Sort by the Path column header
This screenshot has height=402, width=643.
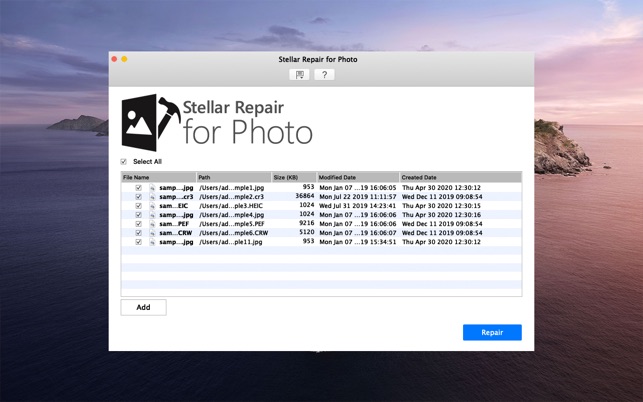click(x=234, y=177)
